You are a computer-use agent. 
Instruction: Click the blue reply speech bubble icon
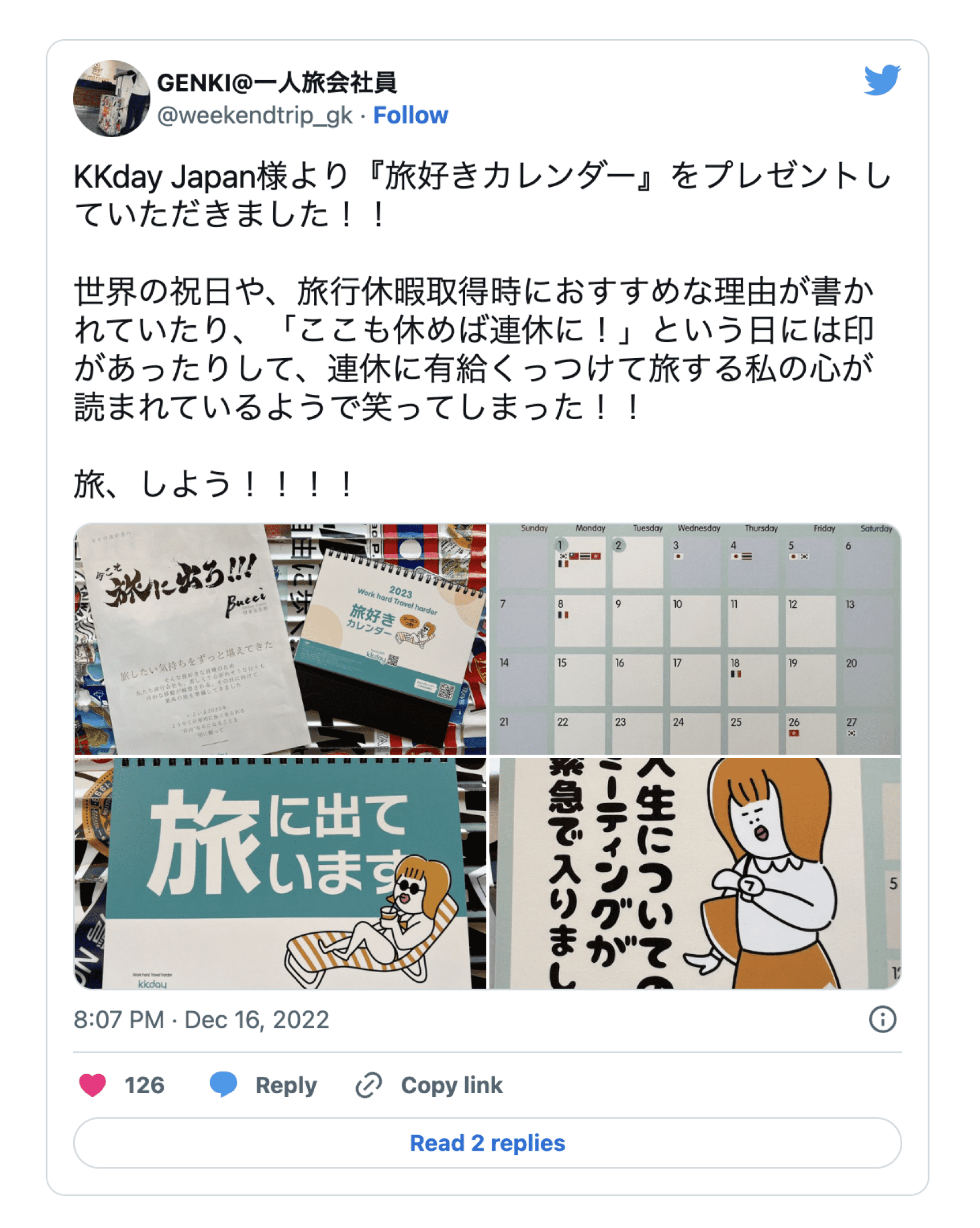tap(224, 1084)
